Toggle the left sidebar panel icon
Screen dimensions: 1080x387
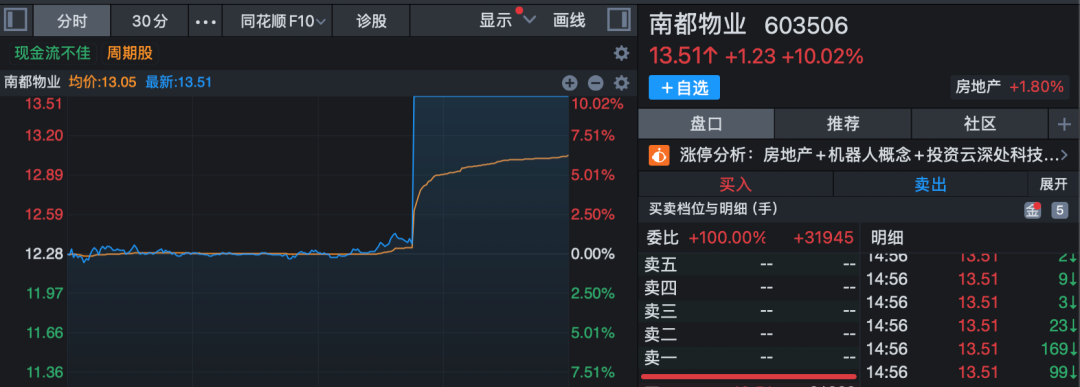click(15, 20)
